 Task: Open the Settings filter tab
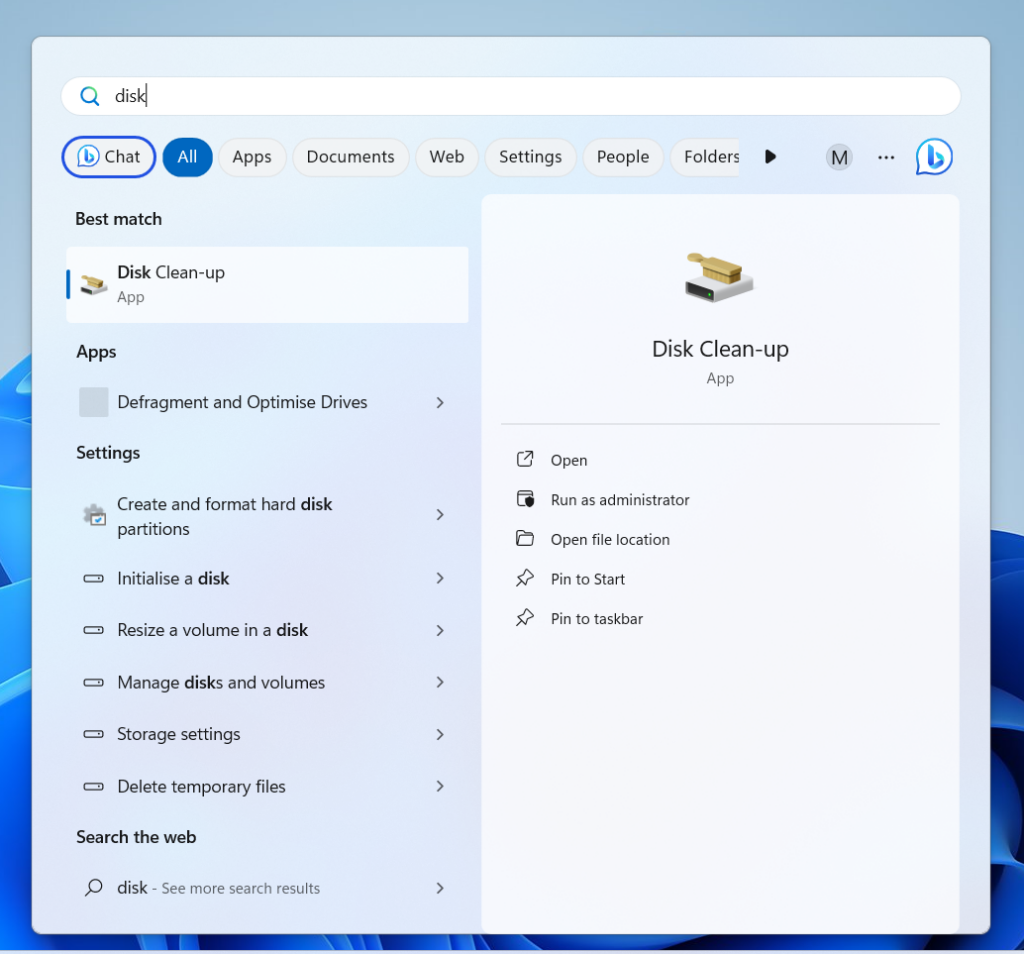(x=530, y=157)
